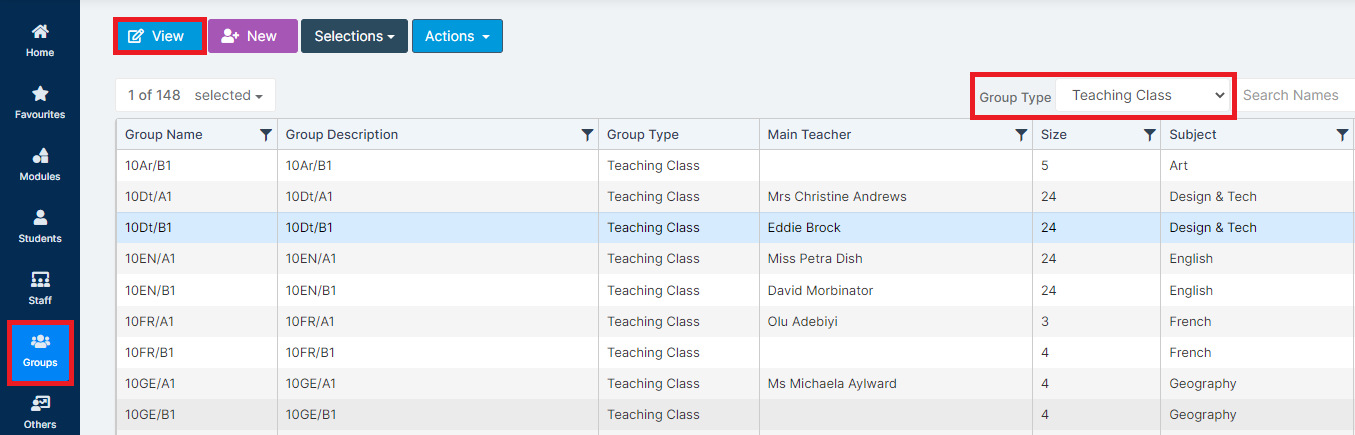The height and width of the screenshot is (435, 1355).
Task: Filter the Size column
Action: [1150, 135]
